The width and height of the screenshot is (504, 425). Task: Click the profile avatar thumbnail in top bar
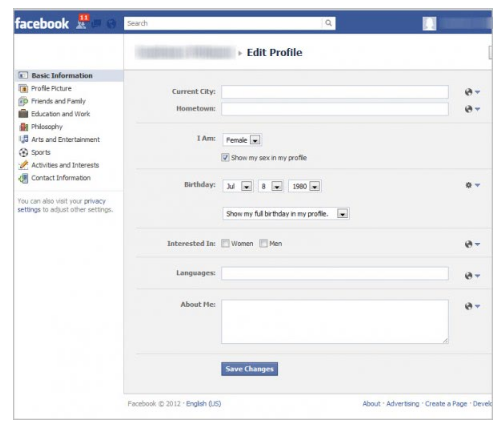[429, 24]
